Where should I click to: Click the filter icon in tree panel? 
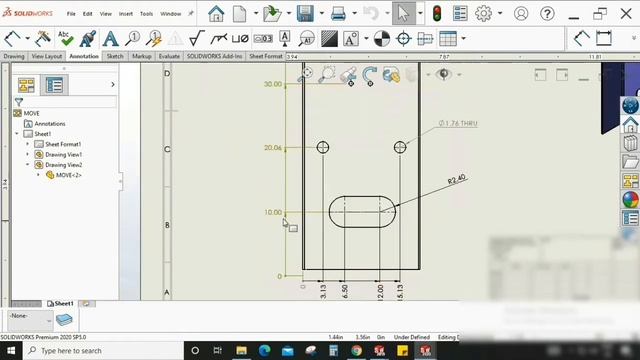coord(19,102)
